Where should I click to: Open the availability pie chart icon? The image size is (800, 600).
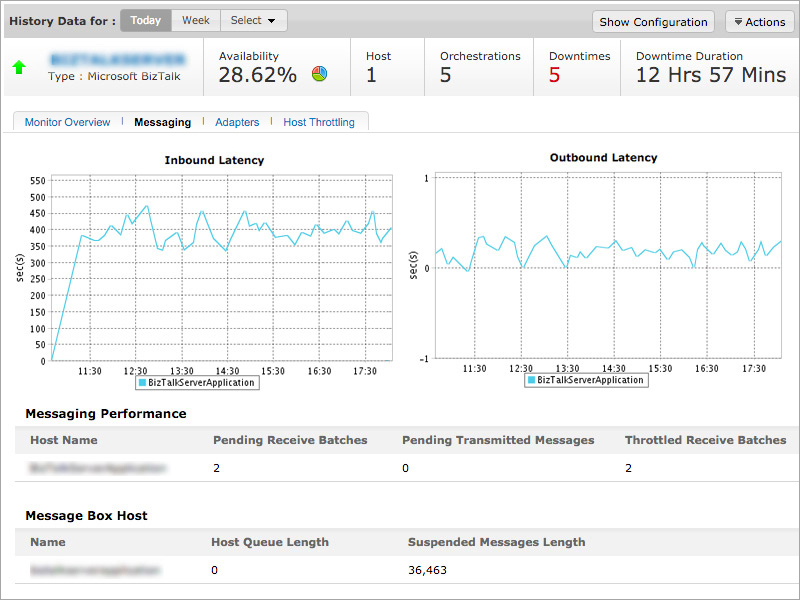[x=320, y=74]
